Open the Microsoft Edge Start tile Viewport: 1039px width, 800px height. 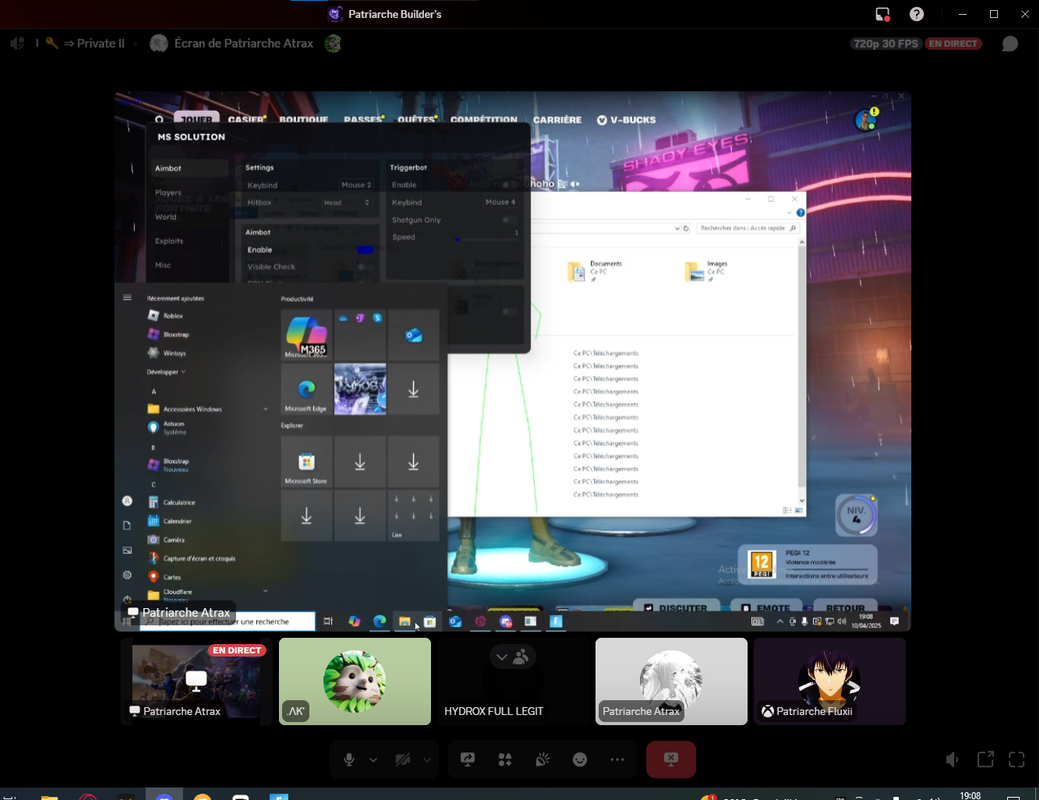306,390
